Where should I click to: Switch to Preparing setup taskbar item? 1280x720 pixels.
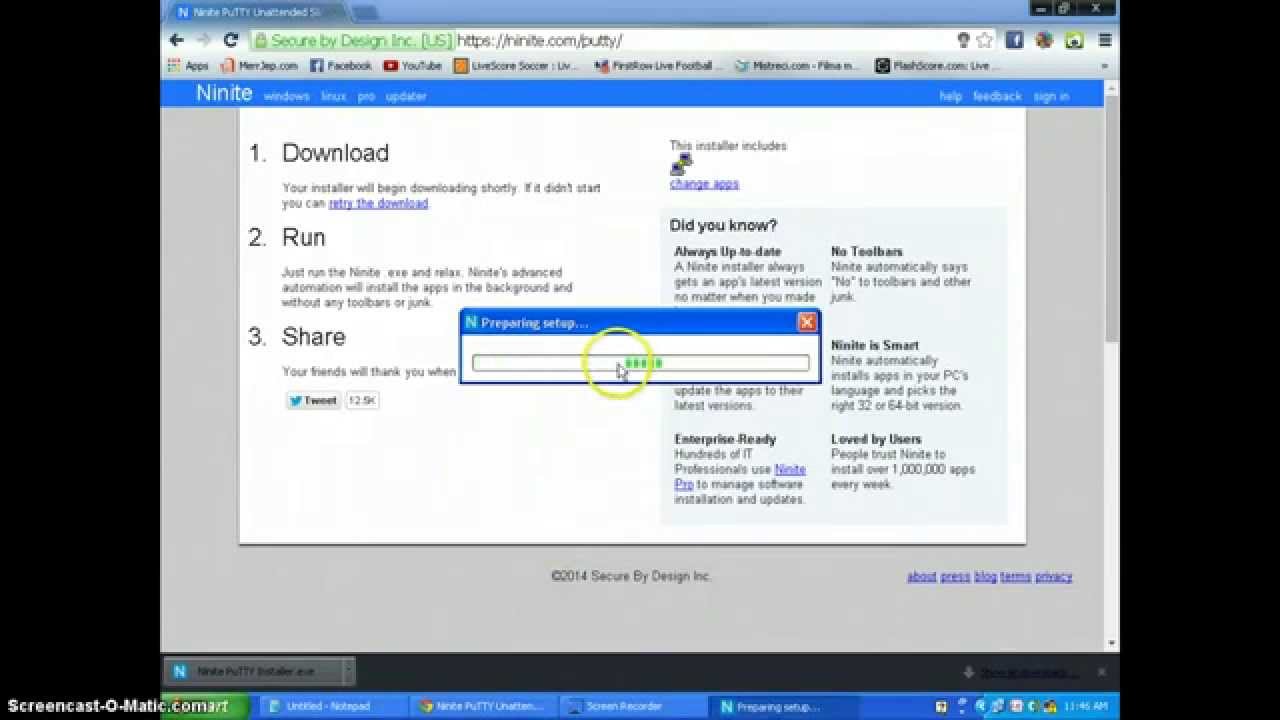pyautogui.click(x=785, y=706)
